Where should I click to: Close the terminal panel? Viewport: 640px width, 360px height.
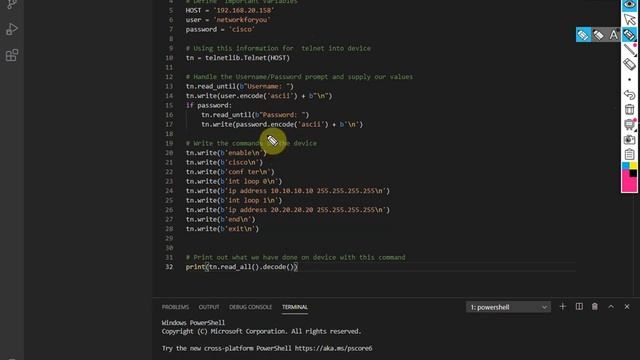click(x=627, y=307)
